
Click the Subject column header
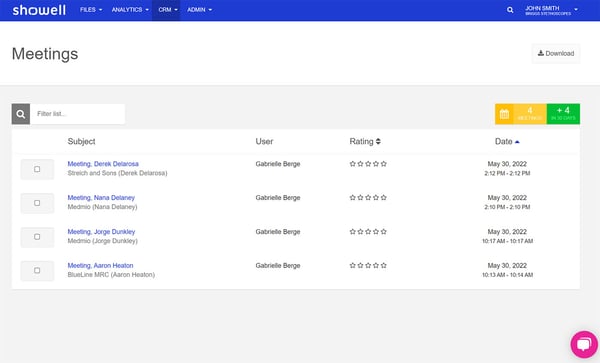click(x=82, y=142)
